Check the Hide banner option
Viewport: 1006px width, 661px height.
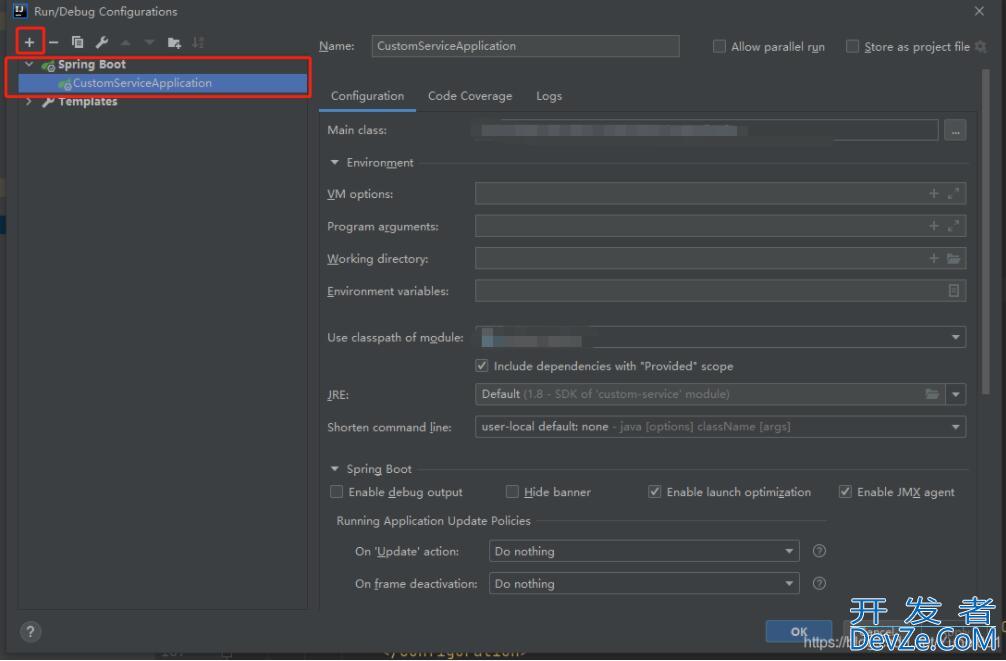click(512, 492)
